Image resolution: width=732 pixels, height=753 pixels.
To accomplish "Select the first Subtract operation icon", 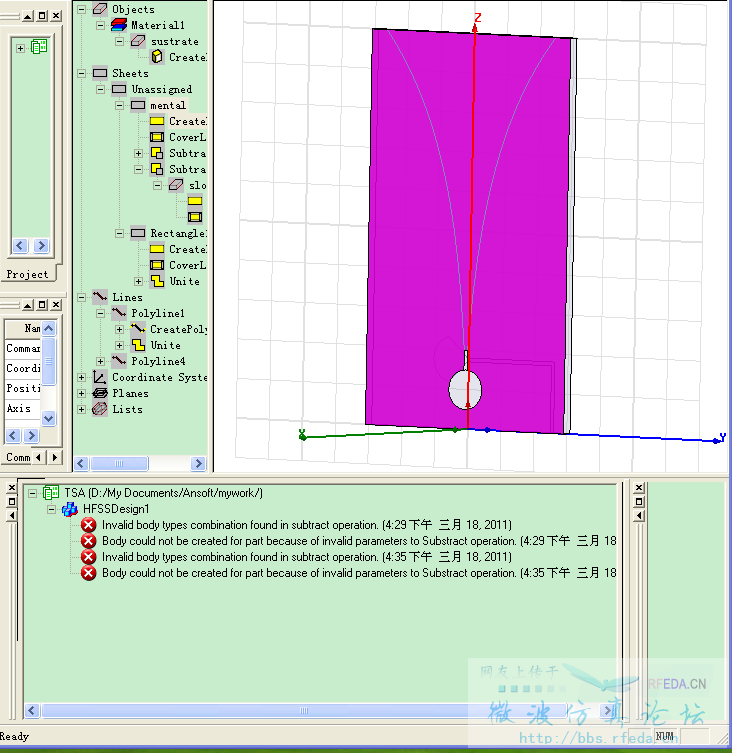I will (157, 153).
